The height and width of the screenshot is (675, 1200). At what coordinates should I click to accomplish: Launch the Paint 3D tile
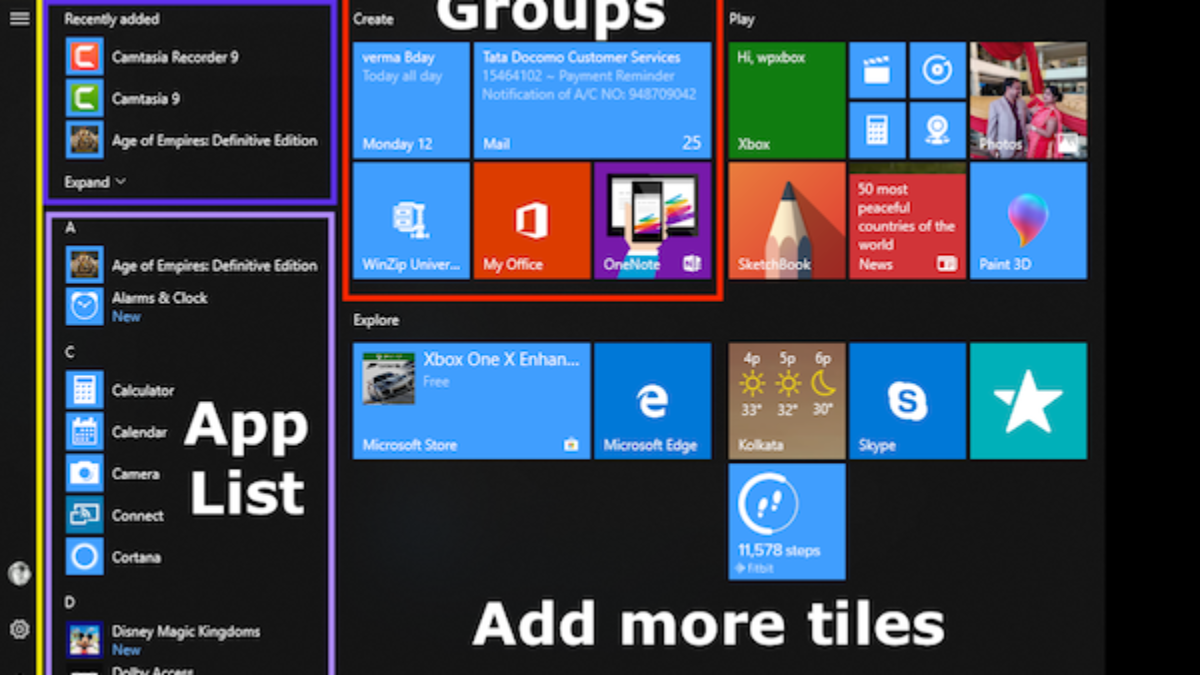pos(1028,221)
